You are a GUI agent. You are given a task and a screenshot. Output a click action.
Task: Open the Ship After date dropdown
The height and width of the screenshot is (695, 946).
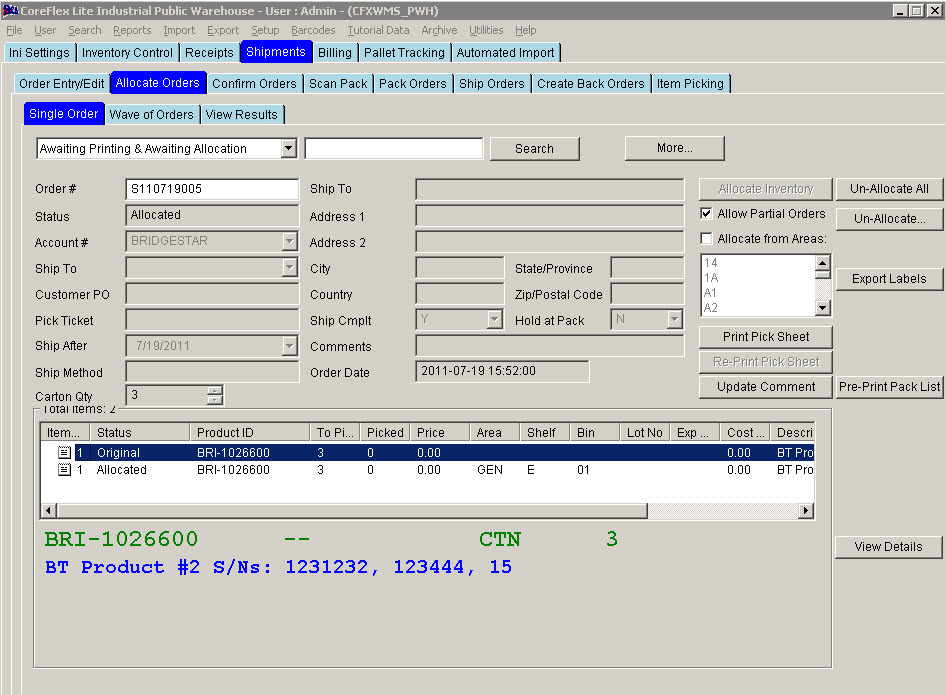tap(290, 346)
